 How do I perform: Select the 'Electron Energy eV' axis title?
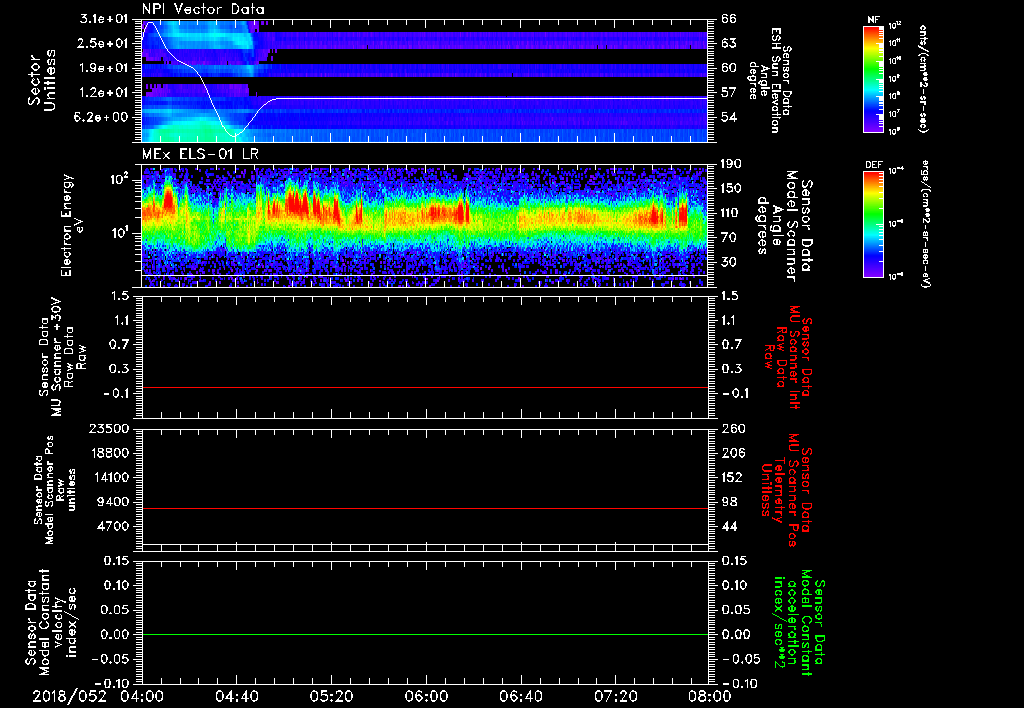click(x=72, y=225)
